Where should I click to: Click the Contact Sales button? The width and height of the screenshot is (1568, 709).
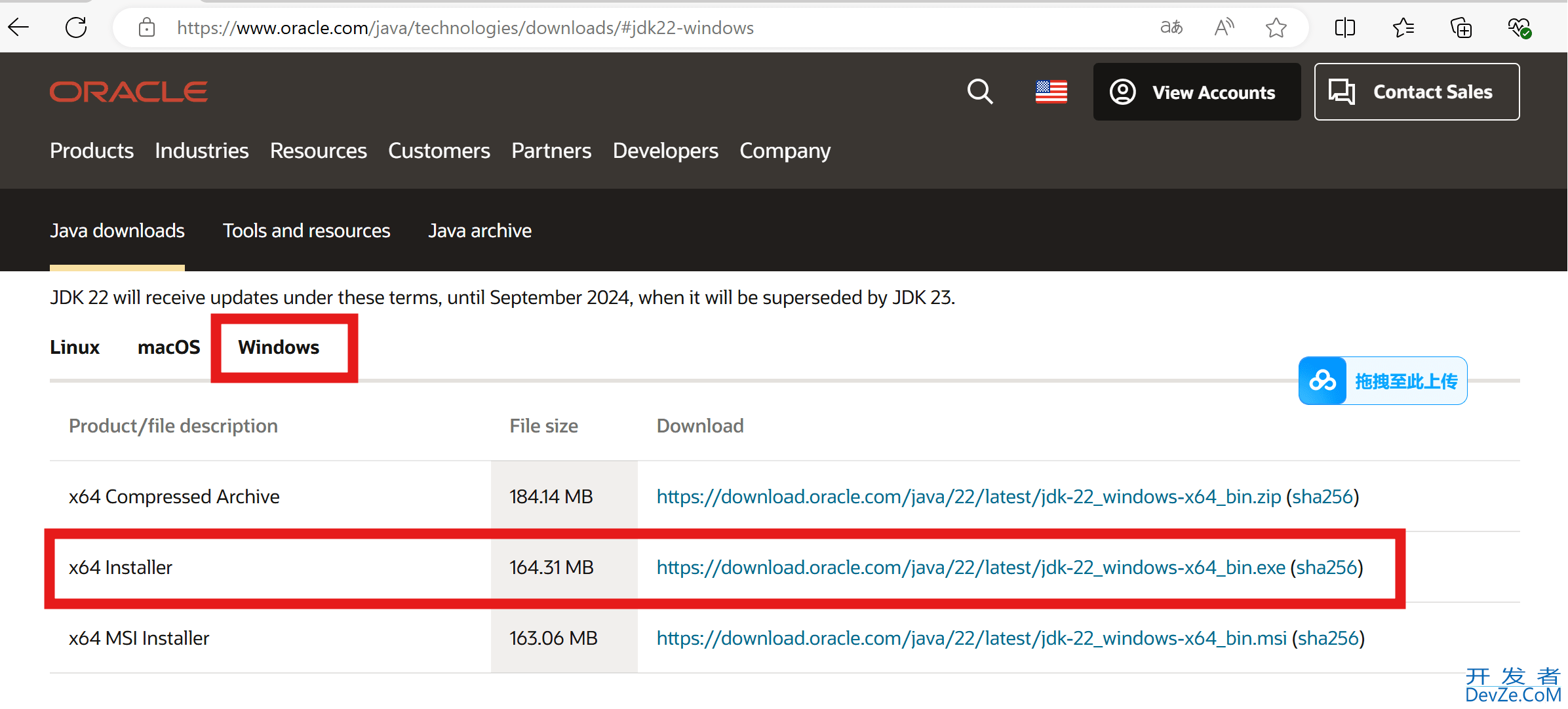pyautogui.click(x=1417, y=92)
